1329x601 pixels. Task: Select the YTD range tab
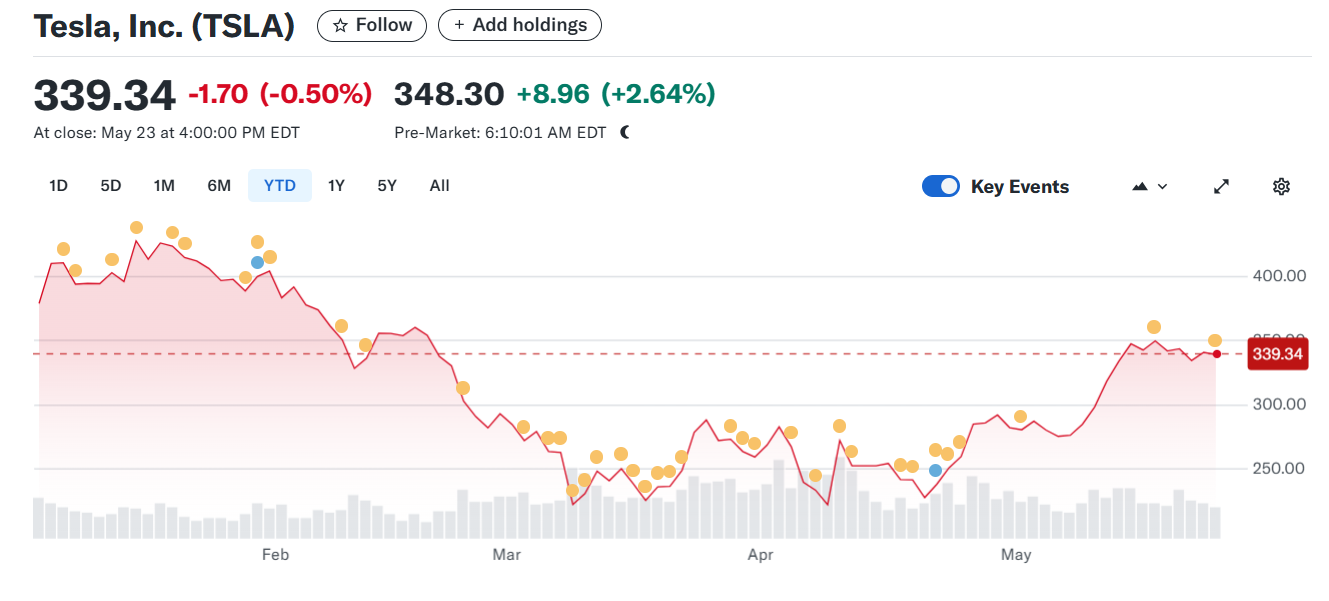point(280,185)
